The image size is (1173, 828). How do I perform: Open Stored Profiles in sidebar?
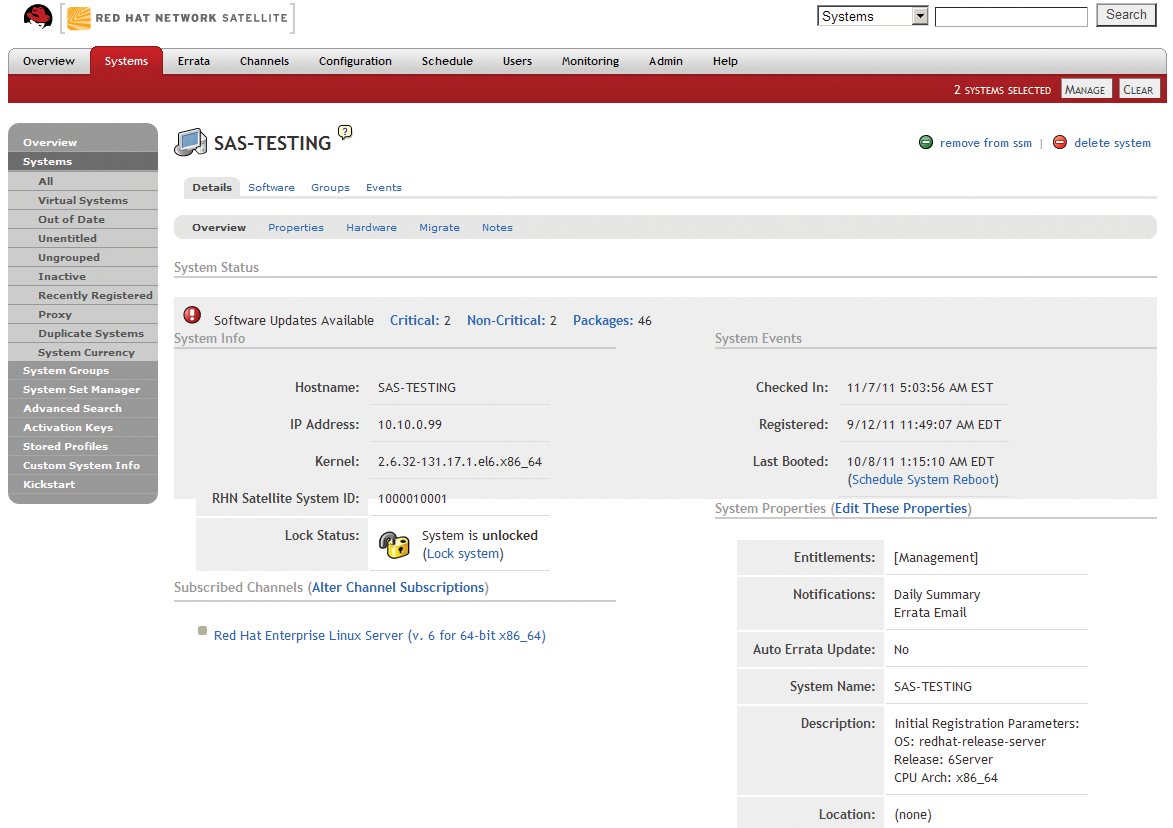coord(83,446)
